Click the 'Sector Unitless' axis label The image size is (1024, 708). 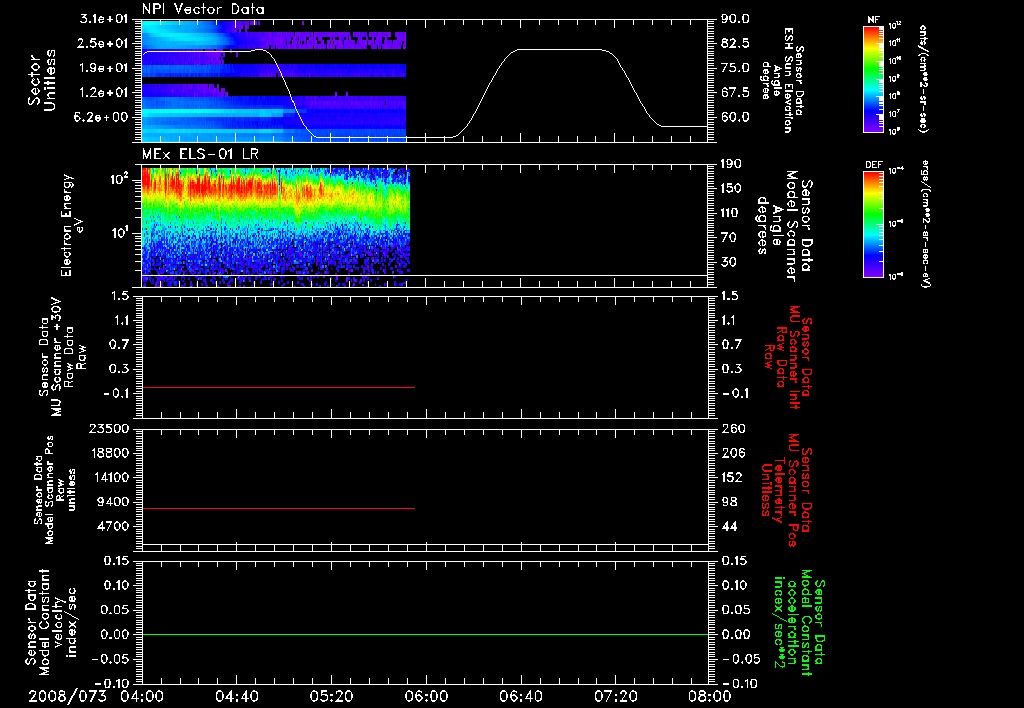42,80
